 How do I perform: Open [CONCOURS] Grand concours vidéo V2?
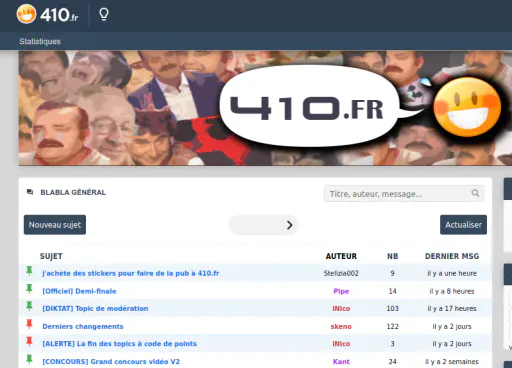click(111, 361)
